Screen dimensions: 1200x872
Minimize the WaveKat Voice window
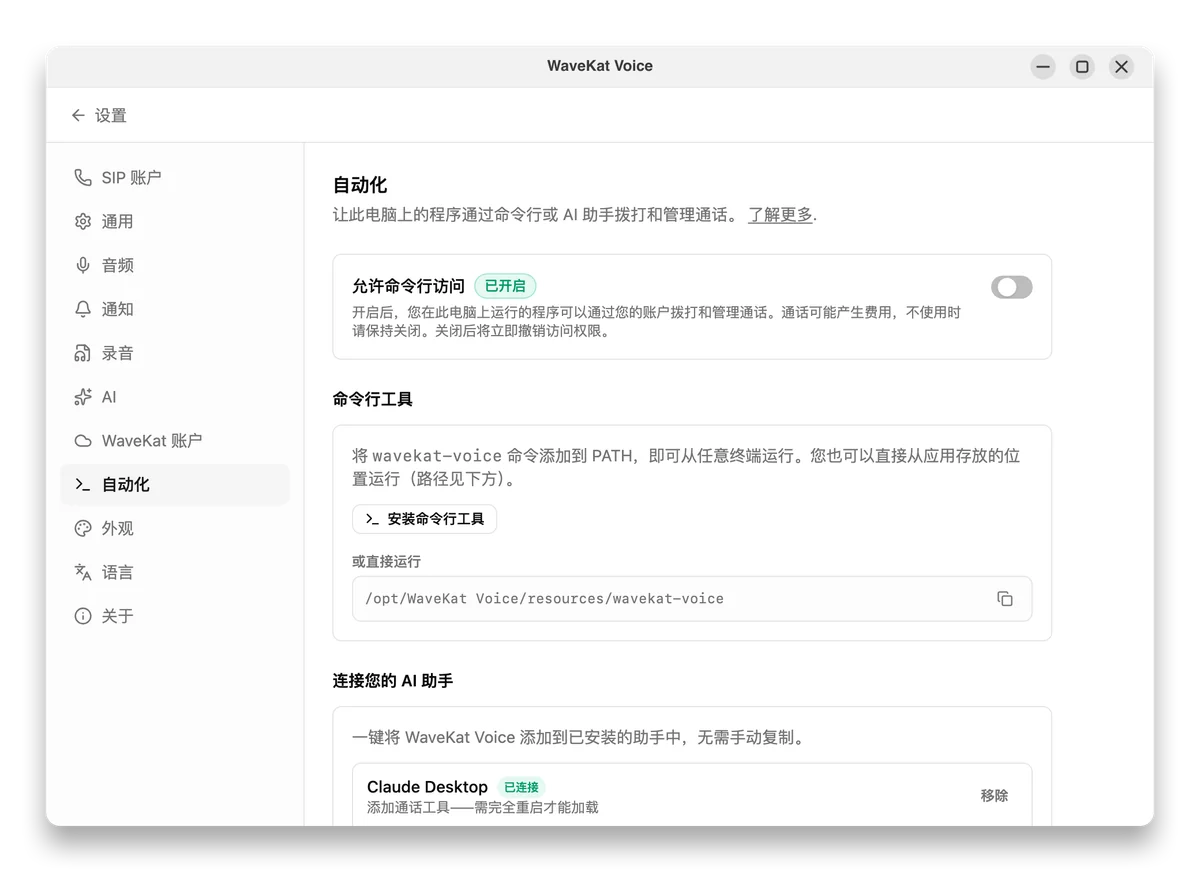pyautogui.click(x=1043, y=67)
